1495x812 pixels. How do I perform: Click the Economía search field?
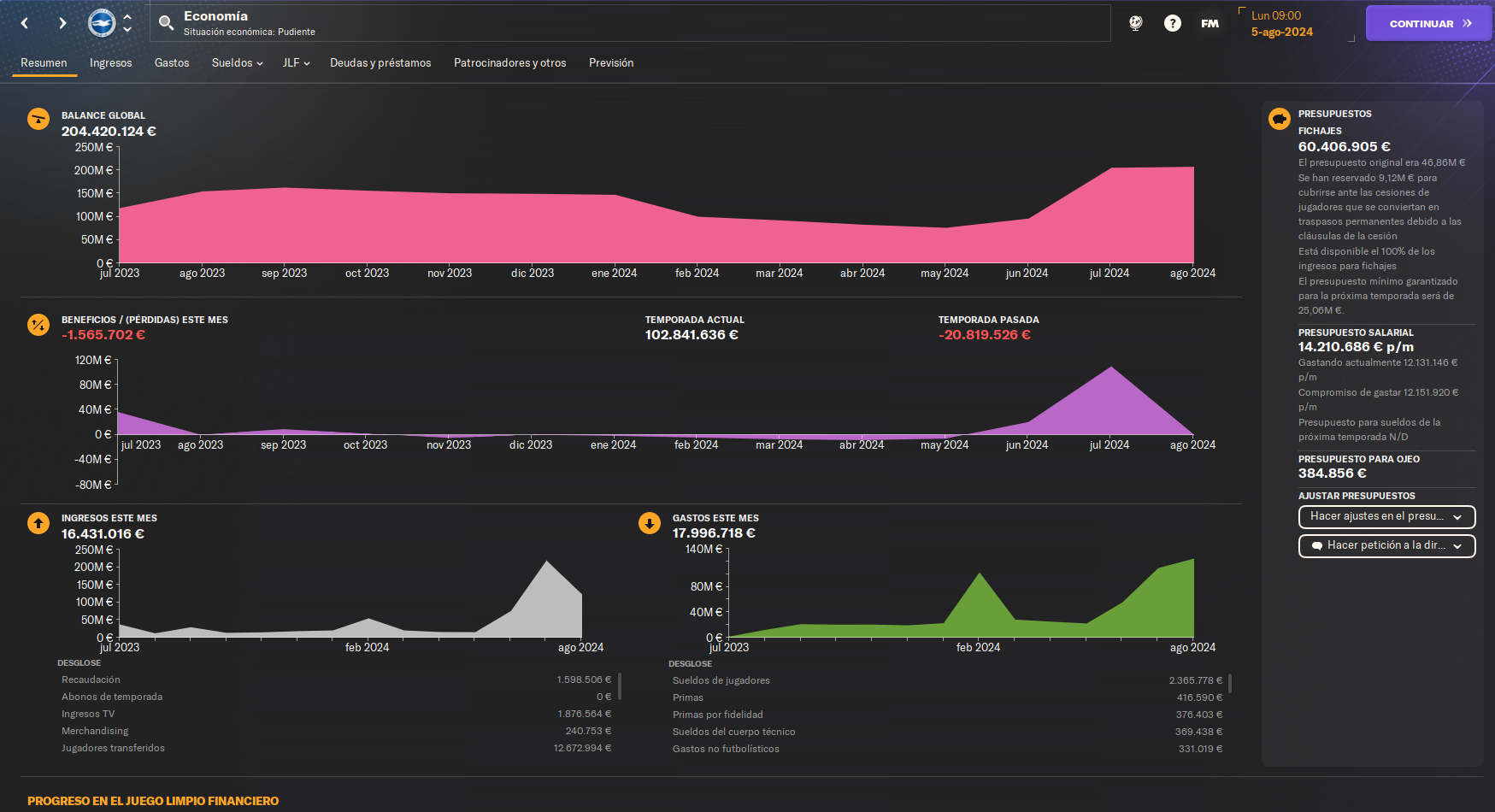pos(631,23)
